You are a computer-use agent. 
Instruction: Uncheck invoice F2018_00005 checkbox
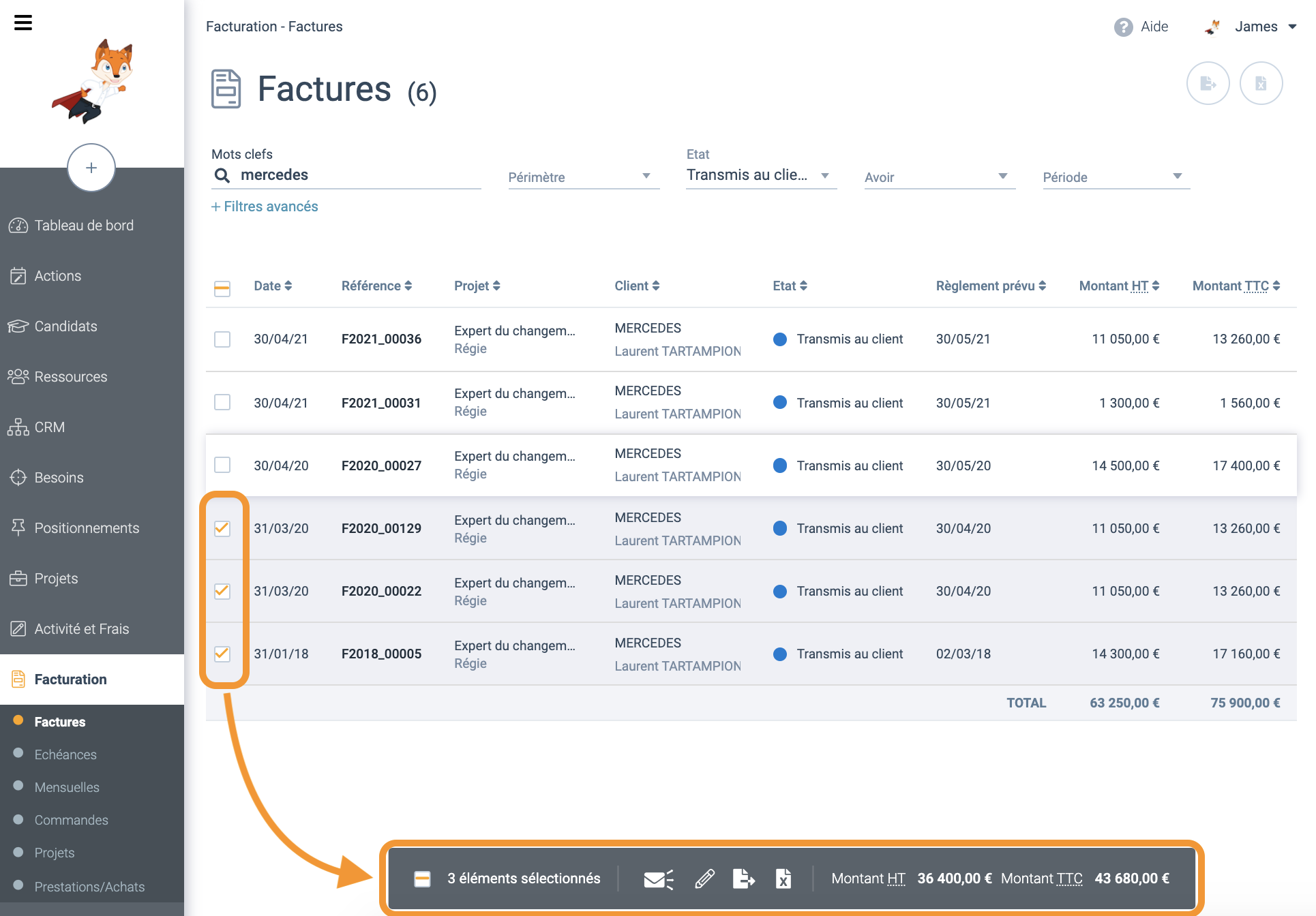click(222, 654)
